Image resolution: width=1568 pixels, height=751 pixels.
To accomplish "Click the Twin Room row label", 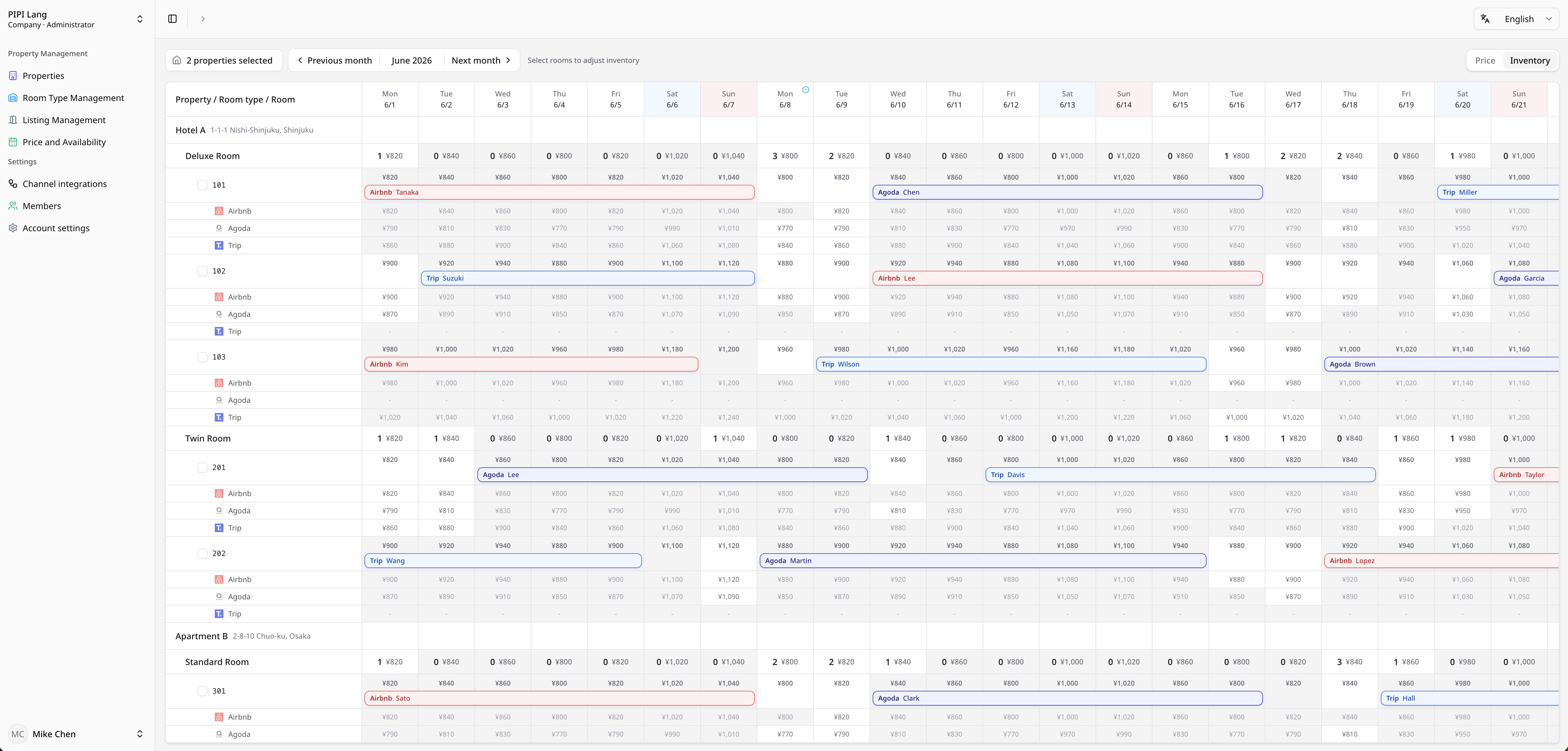I will tap(207, 438).
